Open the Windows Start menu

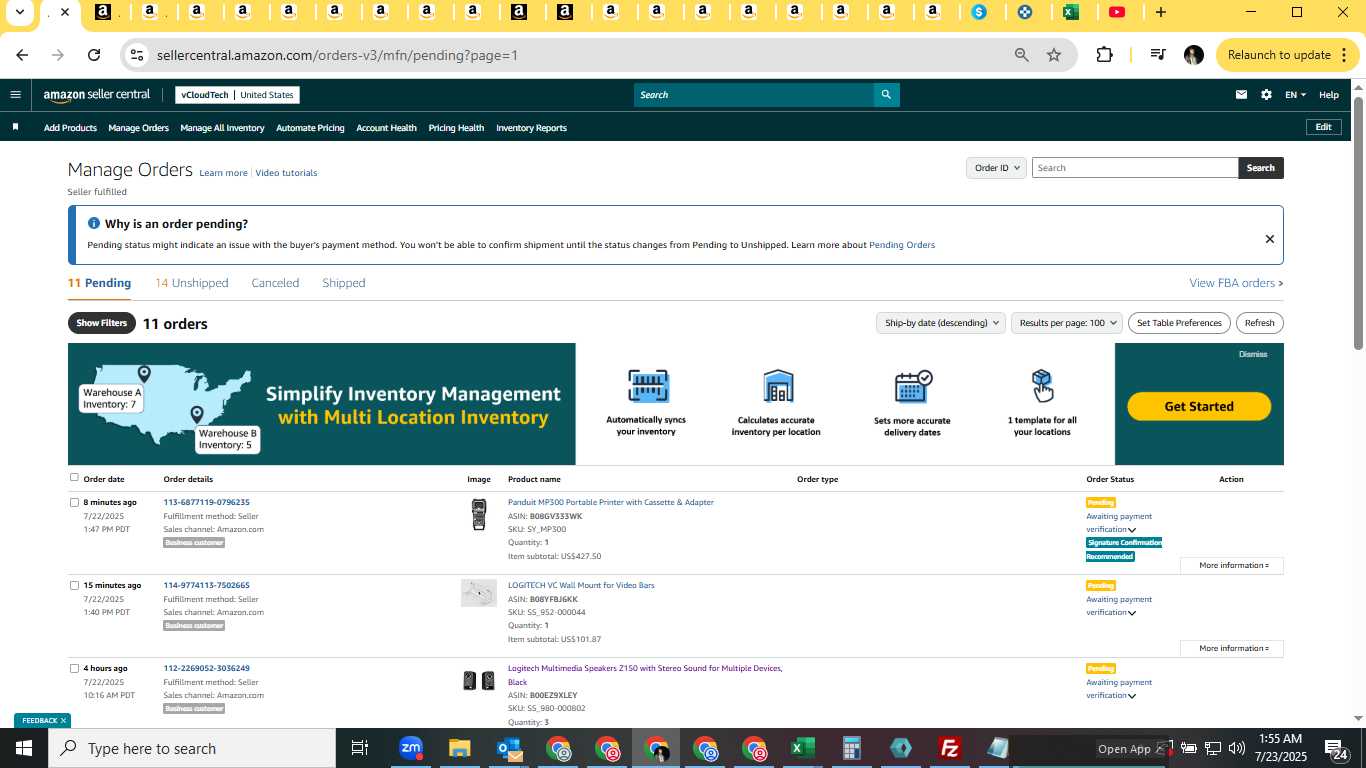pos(24,748)
